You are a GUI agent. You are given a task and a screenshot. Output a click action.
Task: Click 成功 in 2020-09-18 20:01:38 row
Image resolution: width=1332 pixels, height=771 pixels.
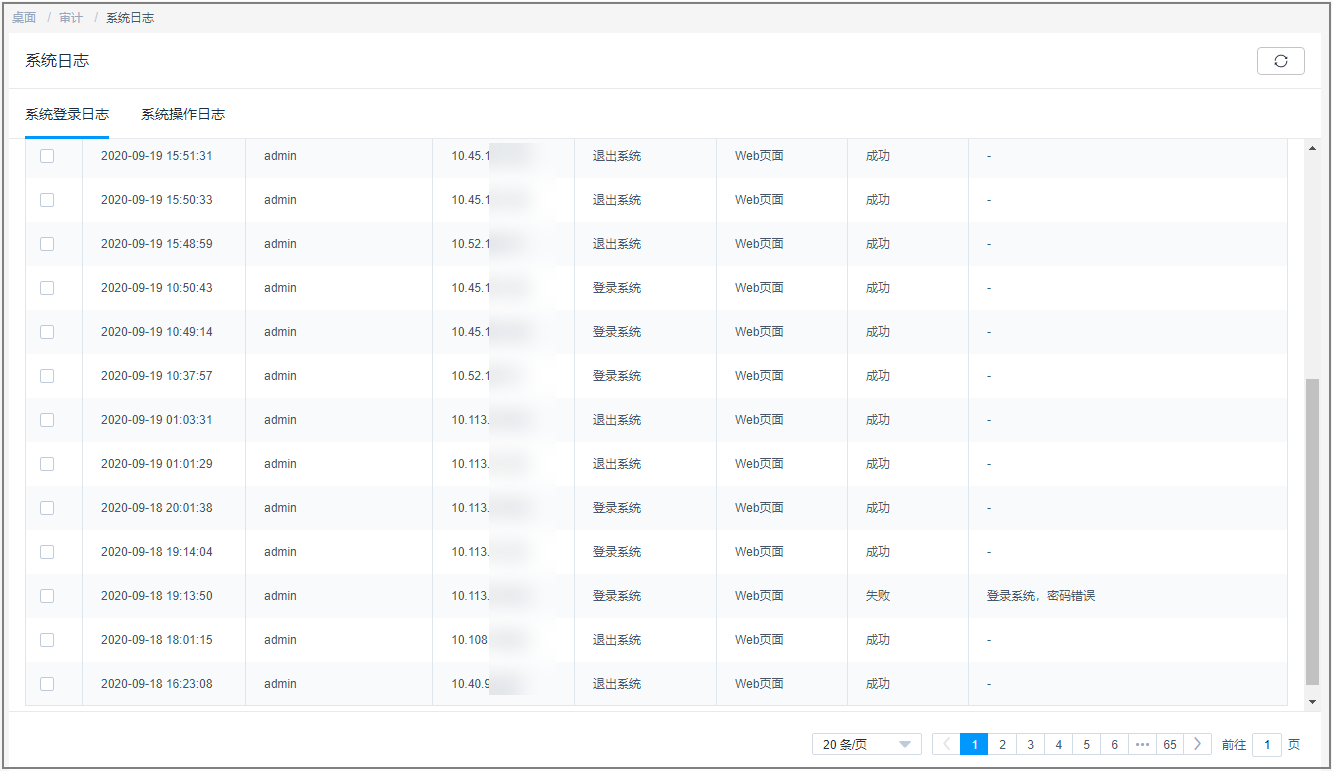click(878, 508)
